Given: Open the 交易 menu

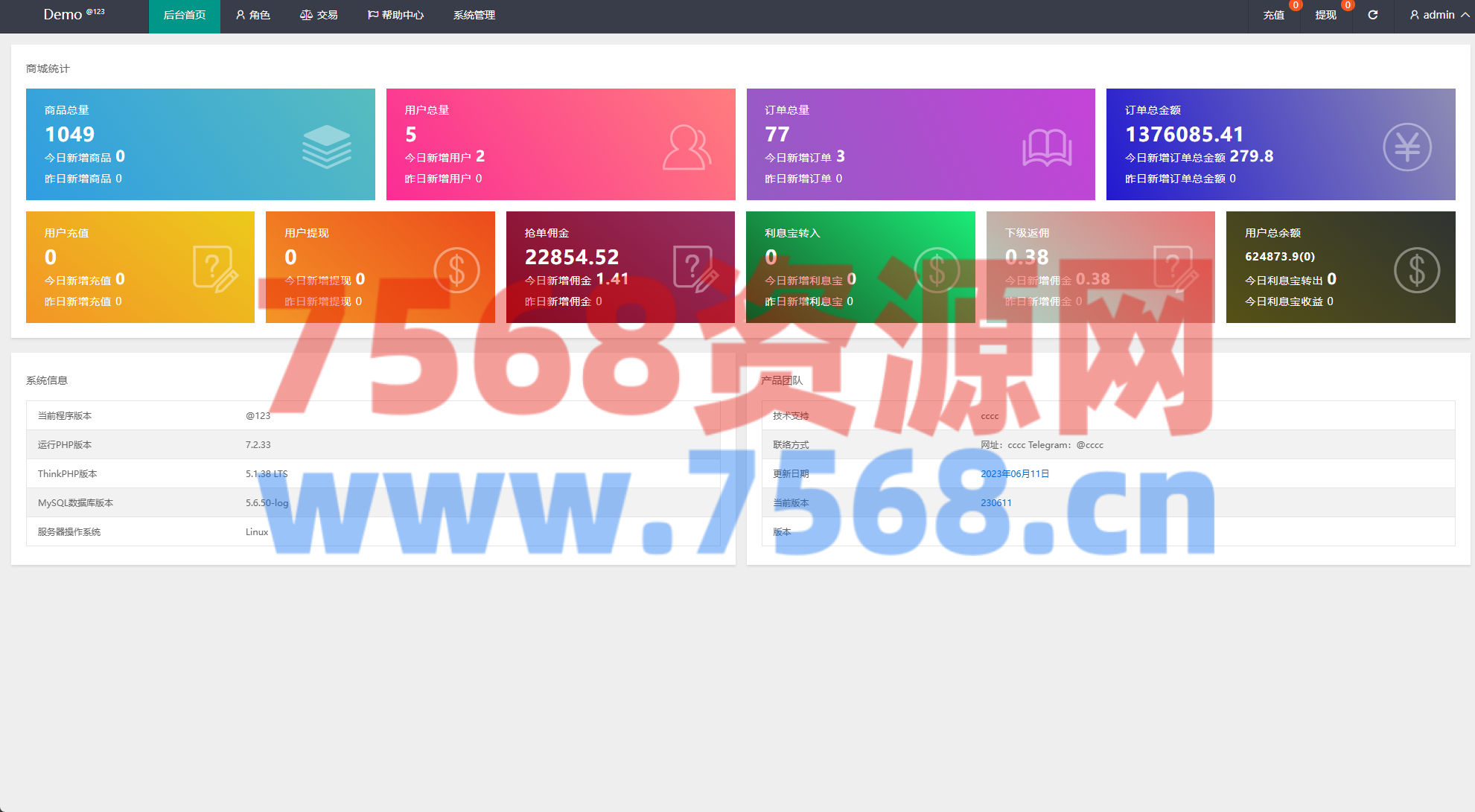Looking at the screenshot, I should pos(319,15).
